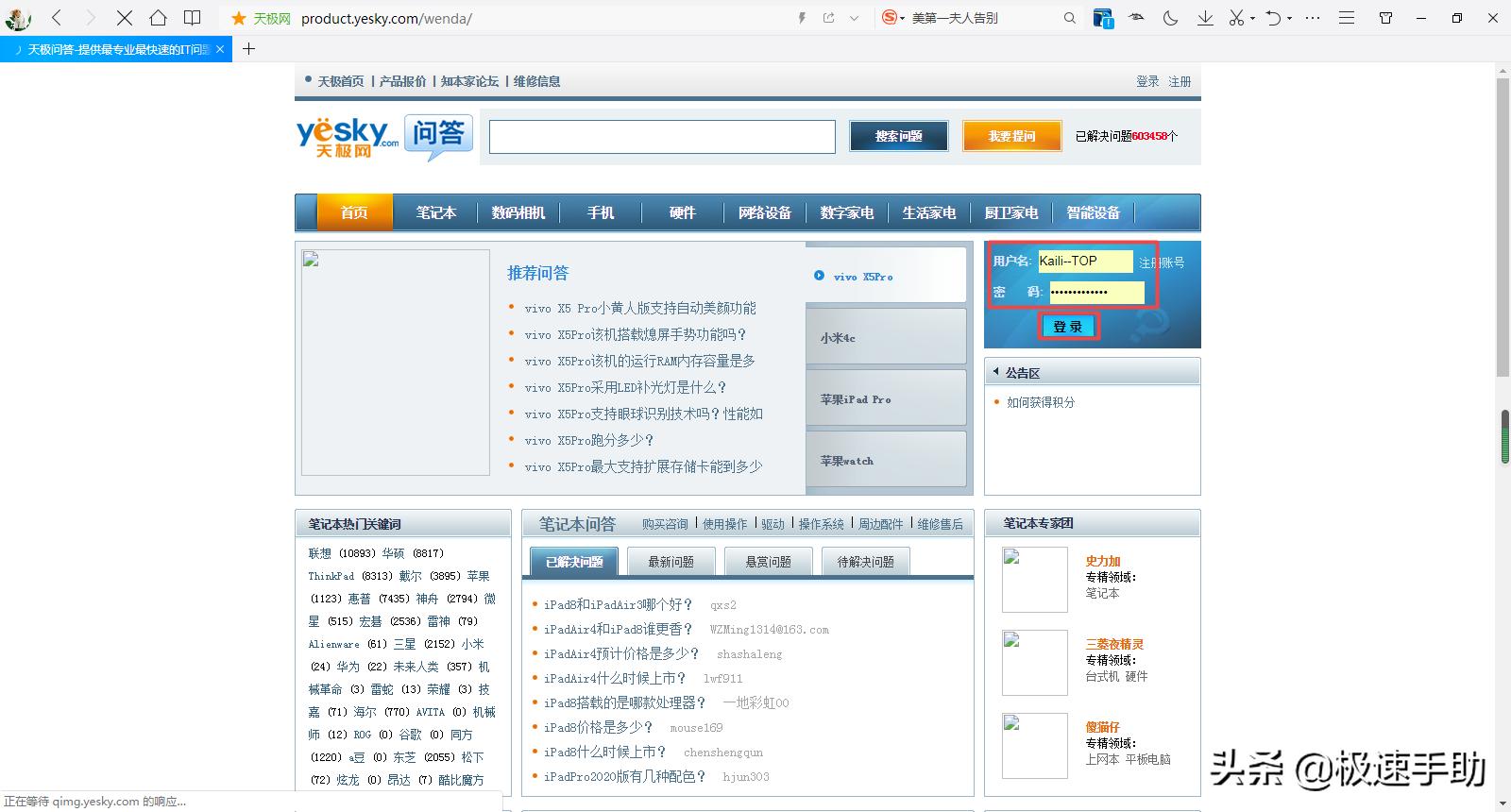
Task: Close the 天极问答 browser tab
Action: click(221, 49)
